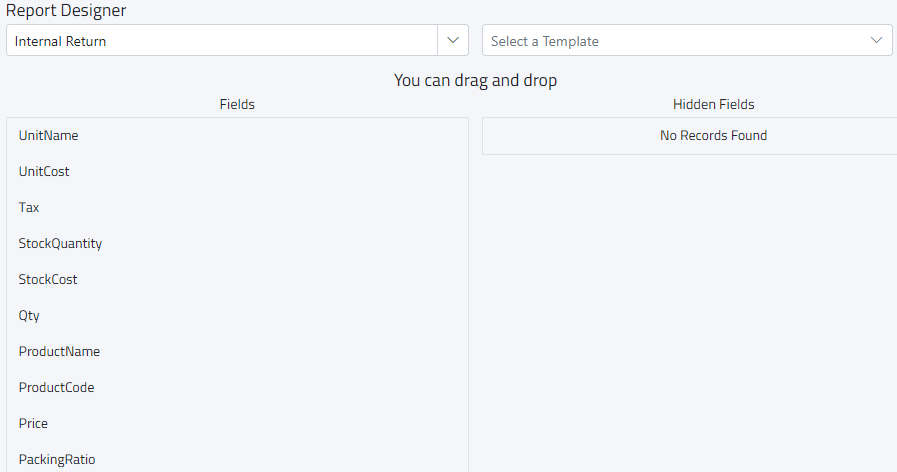Click the Tax field item
Screen dimensions: 897x472
(29, 208)
